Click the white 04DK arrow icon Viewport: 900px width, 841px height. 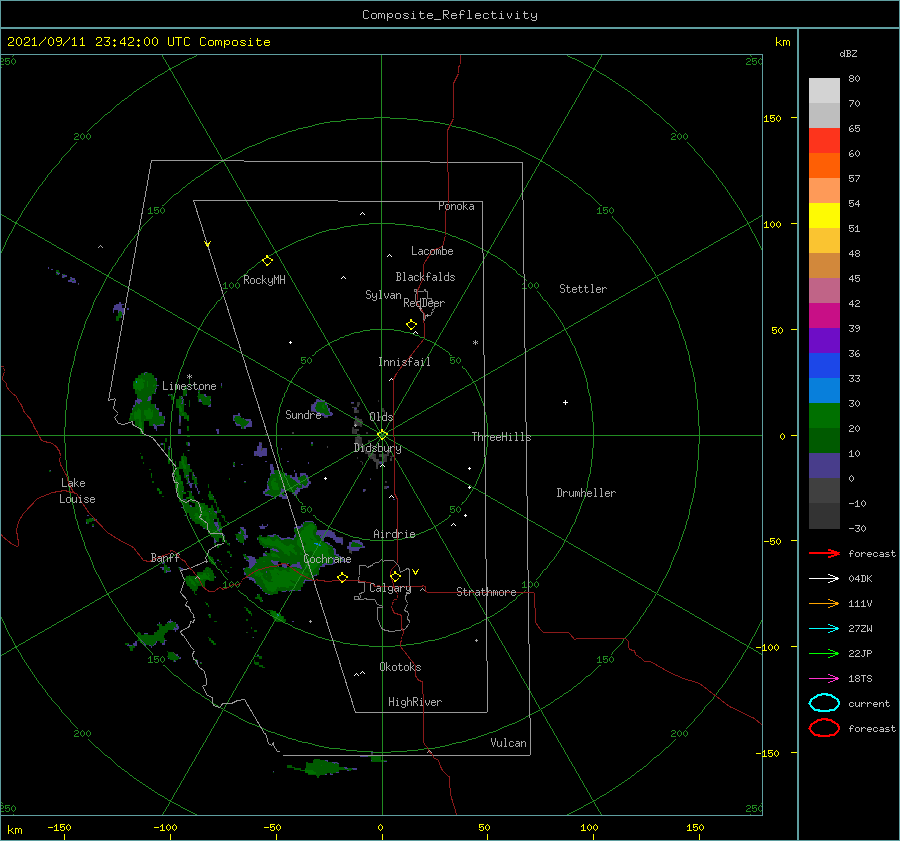824,578
